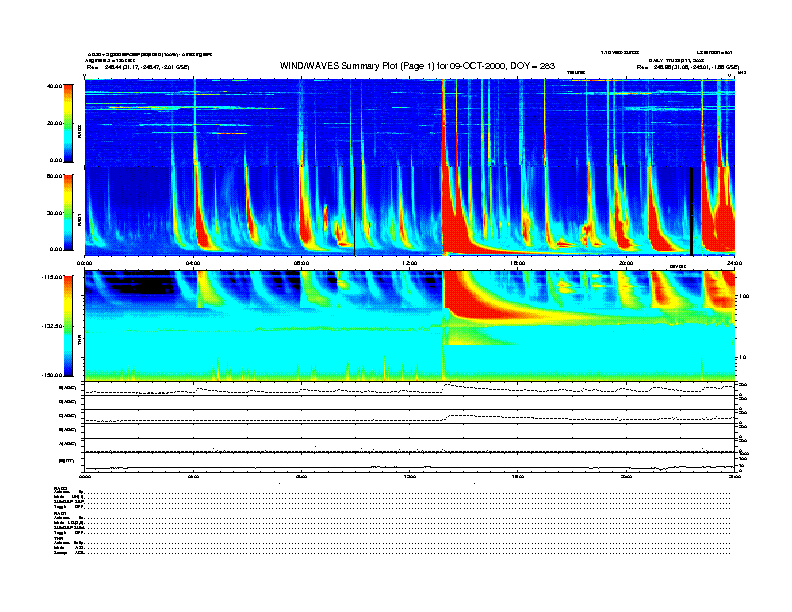Viewport: 792px width, 612px height.
Task: Click the 20:00 time label under the RAD1 spectrogram
Action: (x=626, y=263)
